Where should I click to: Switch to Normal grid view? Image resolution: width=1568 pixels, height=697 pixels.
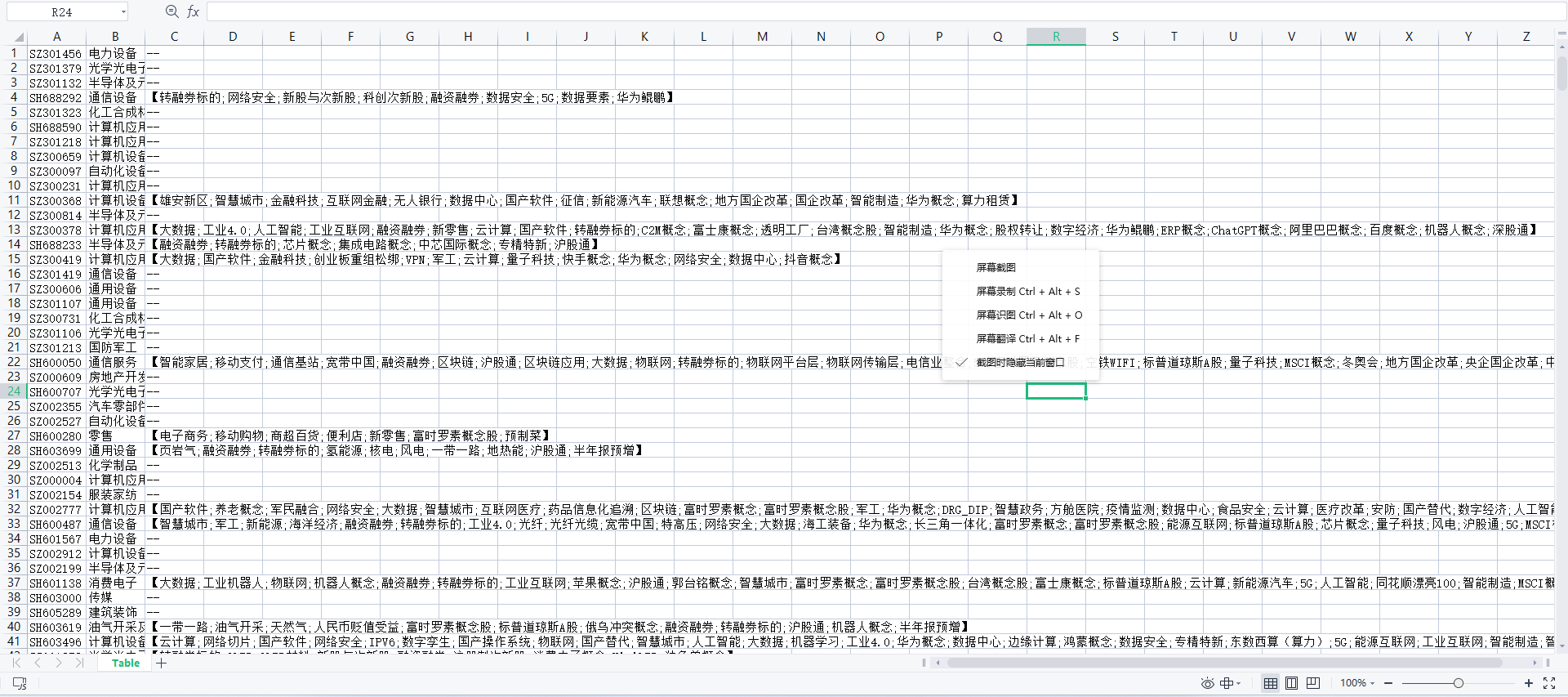click(x=1270, y=683)
